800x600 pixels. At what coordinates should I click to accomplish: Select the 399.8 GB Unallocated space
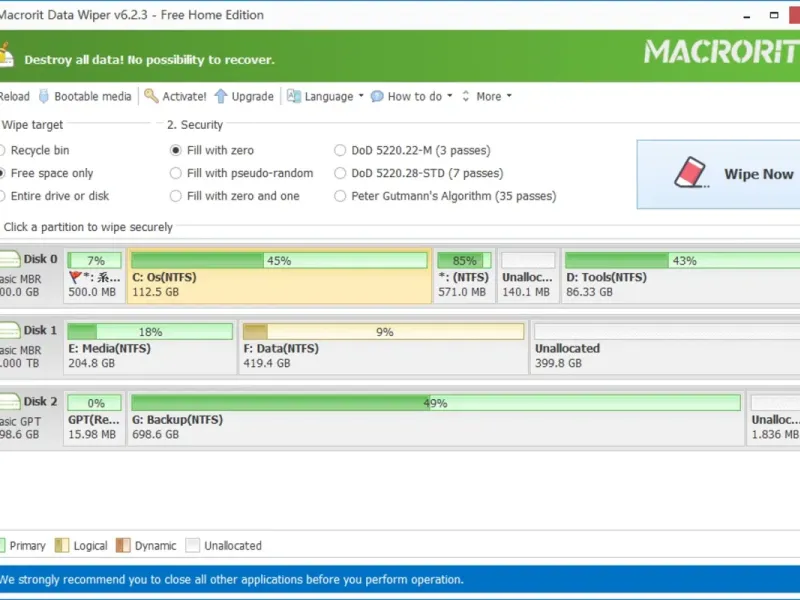click(x=665, y=347)
